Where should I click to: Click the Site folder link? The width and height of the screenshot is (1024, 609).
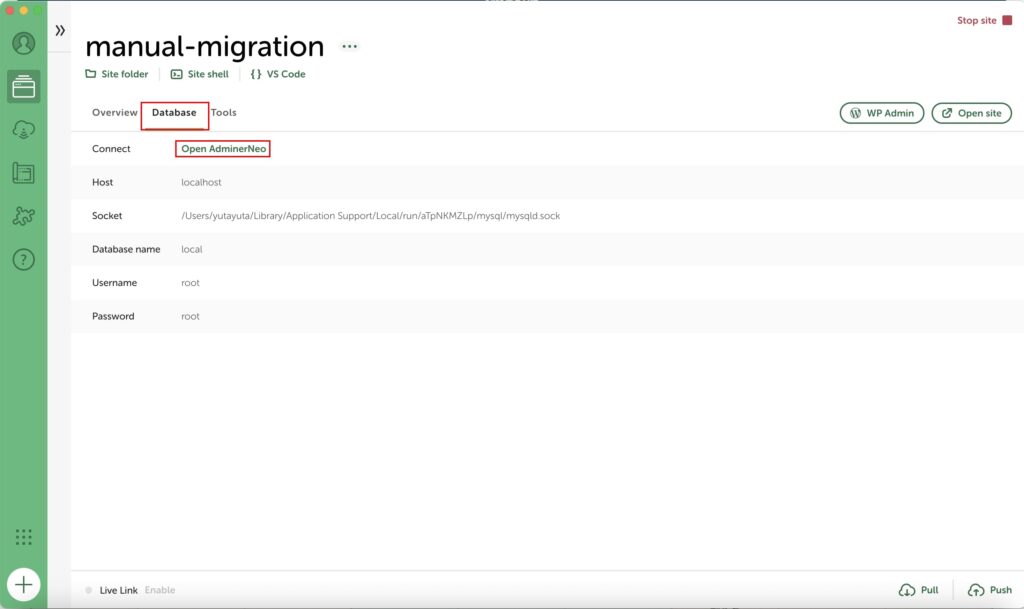[x=117, y=74]
